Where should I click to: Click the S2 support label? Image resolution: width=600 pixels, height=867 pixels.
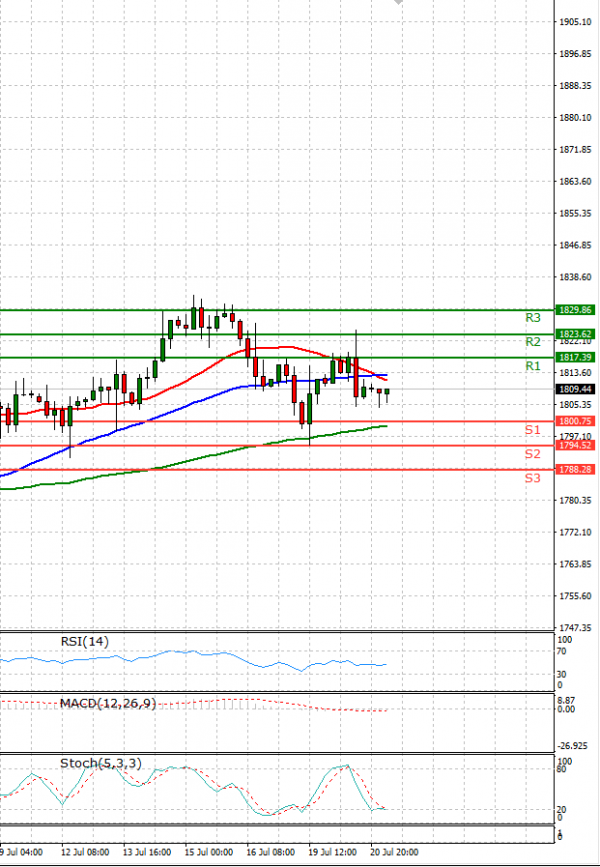pos(533,454)
